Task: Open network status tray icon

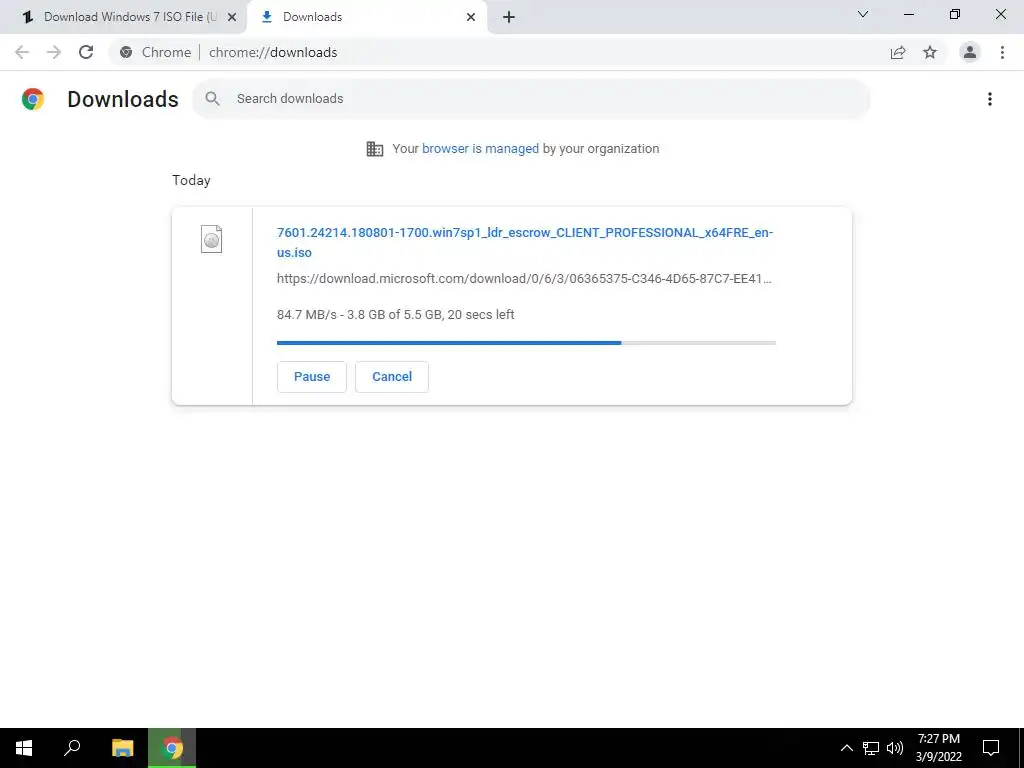Action: click(871, 748)
